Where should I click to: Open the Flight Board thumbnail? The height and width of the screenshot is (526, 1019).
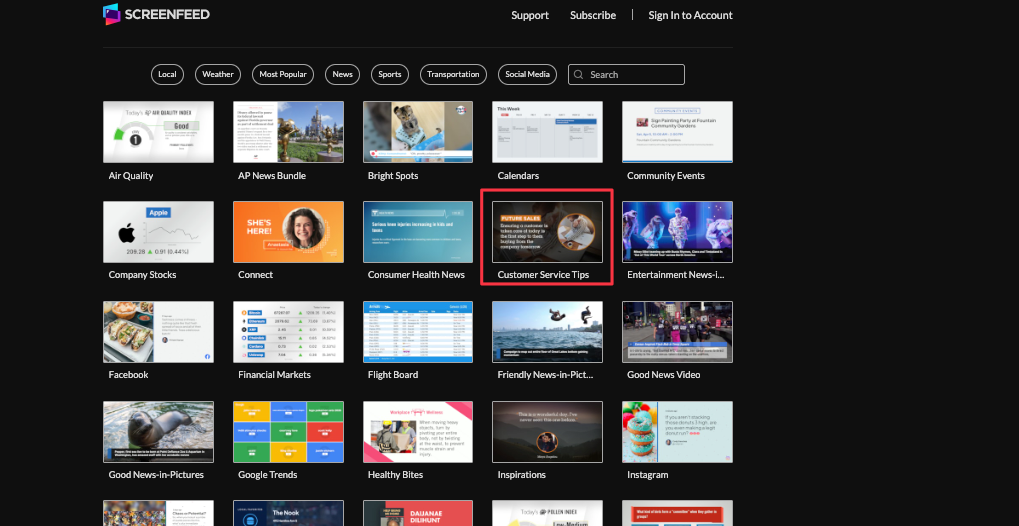(x=418, y=331)
